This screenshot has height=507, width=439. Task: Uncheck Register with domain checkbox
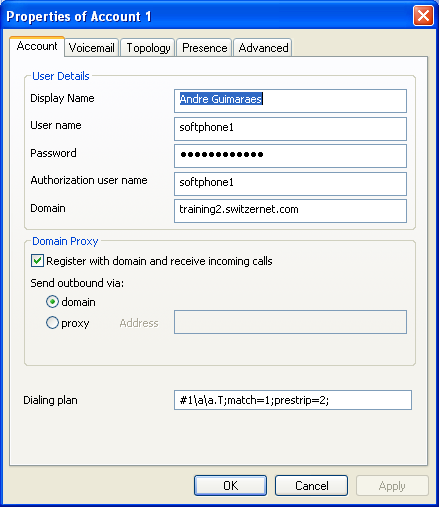(x=37, y=261)
